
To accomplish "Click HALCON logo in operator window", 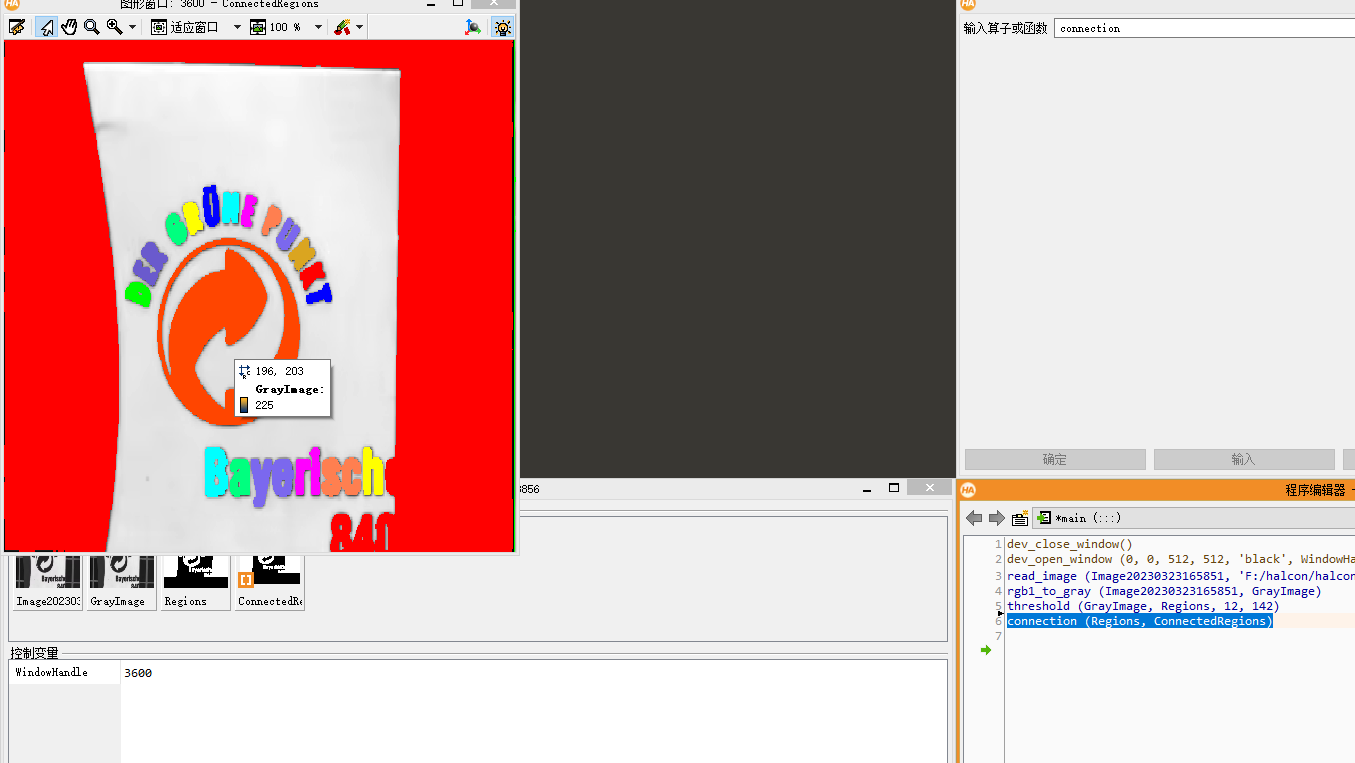I will [968, 4].
